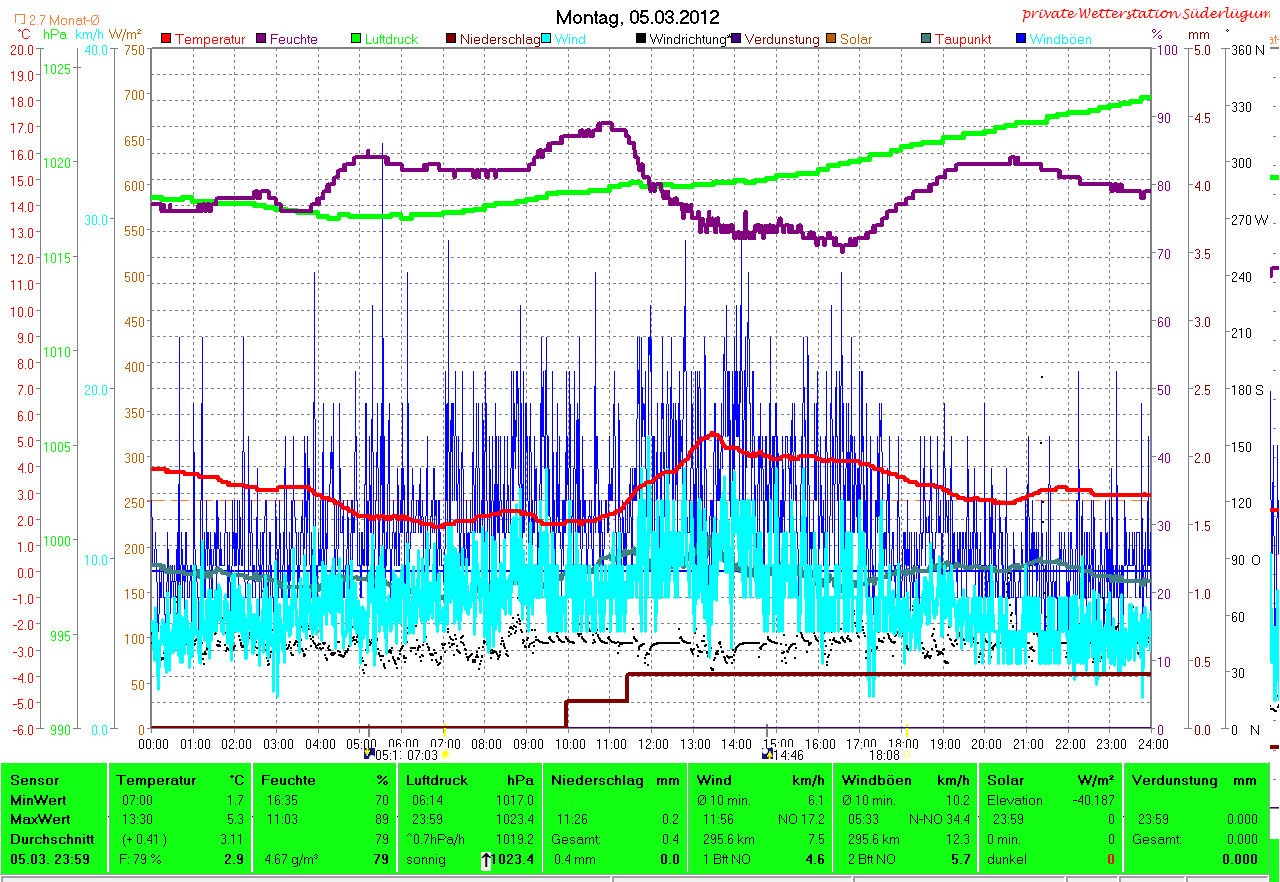
Task: Select the Luftdruck header in the table
Action: [432, 780]
